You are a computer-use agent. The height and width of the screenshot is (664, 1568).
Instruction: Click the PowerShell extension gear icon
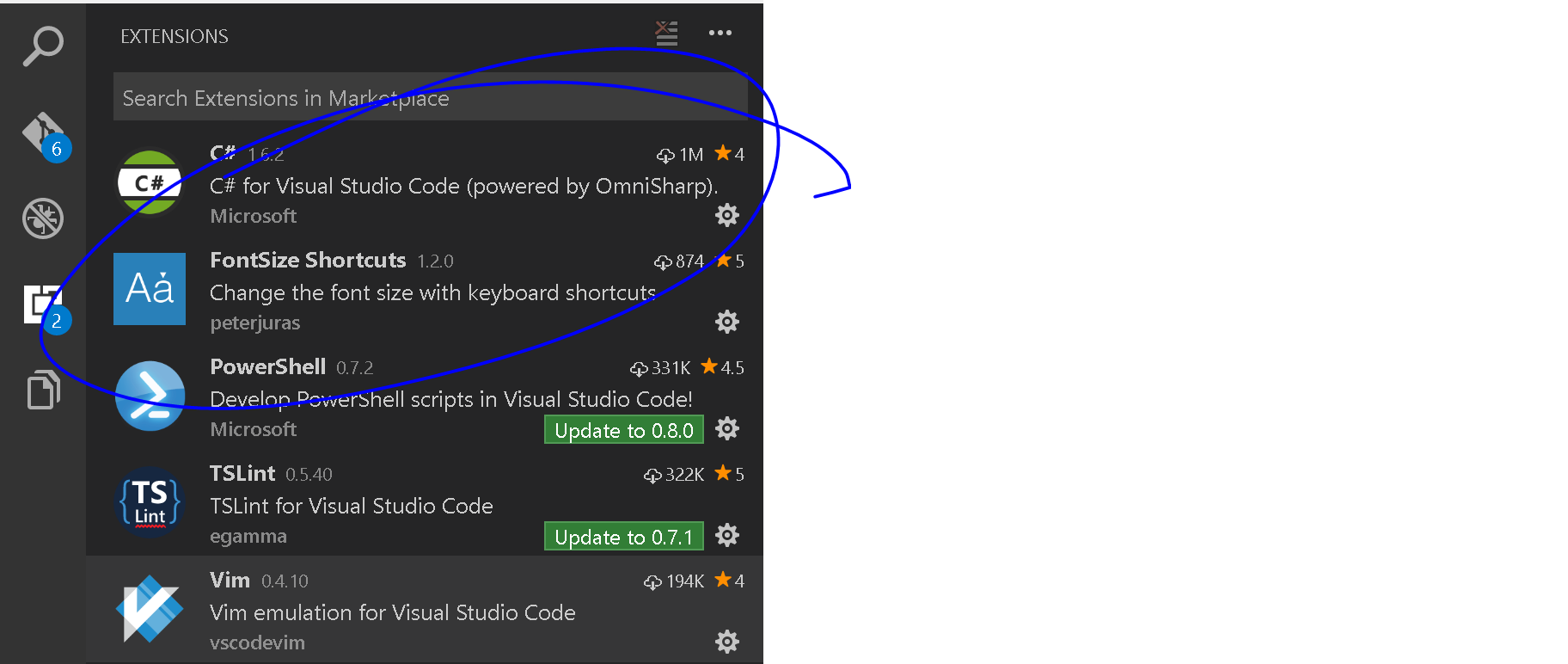[x=727, y=428]
